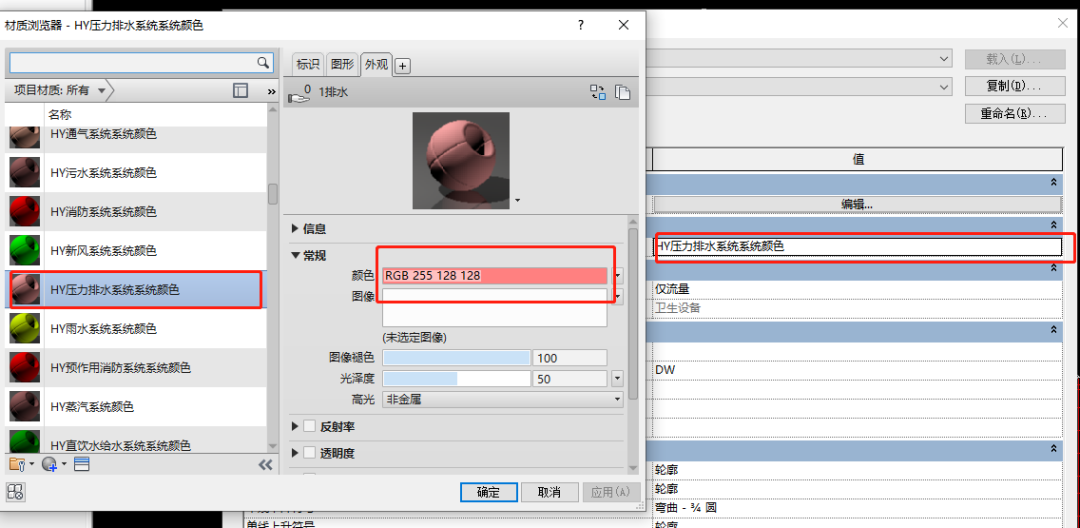Enable the 反射率 checkbox

click(309, 427)
